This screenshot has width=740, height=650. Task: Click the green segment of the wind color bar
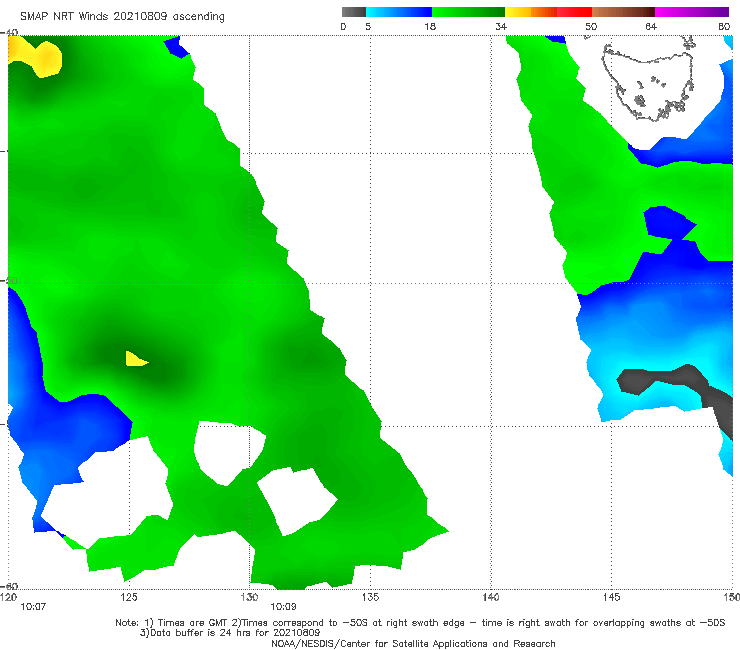469,12
